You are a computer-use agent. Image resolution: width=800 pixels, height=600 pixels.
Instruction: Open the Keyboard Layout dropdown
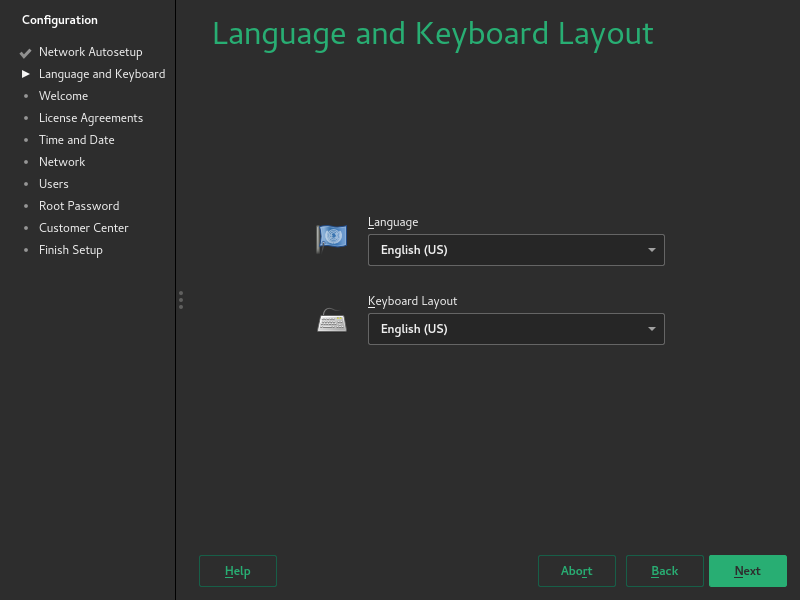point(516,329)
